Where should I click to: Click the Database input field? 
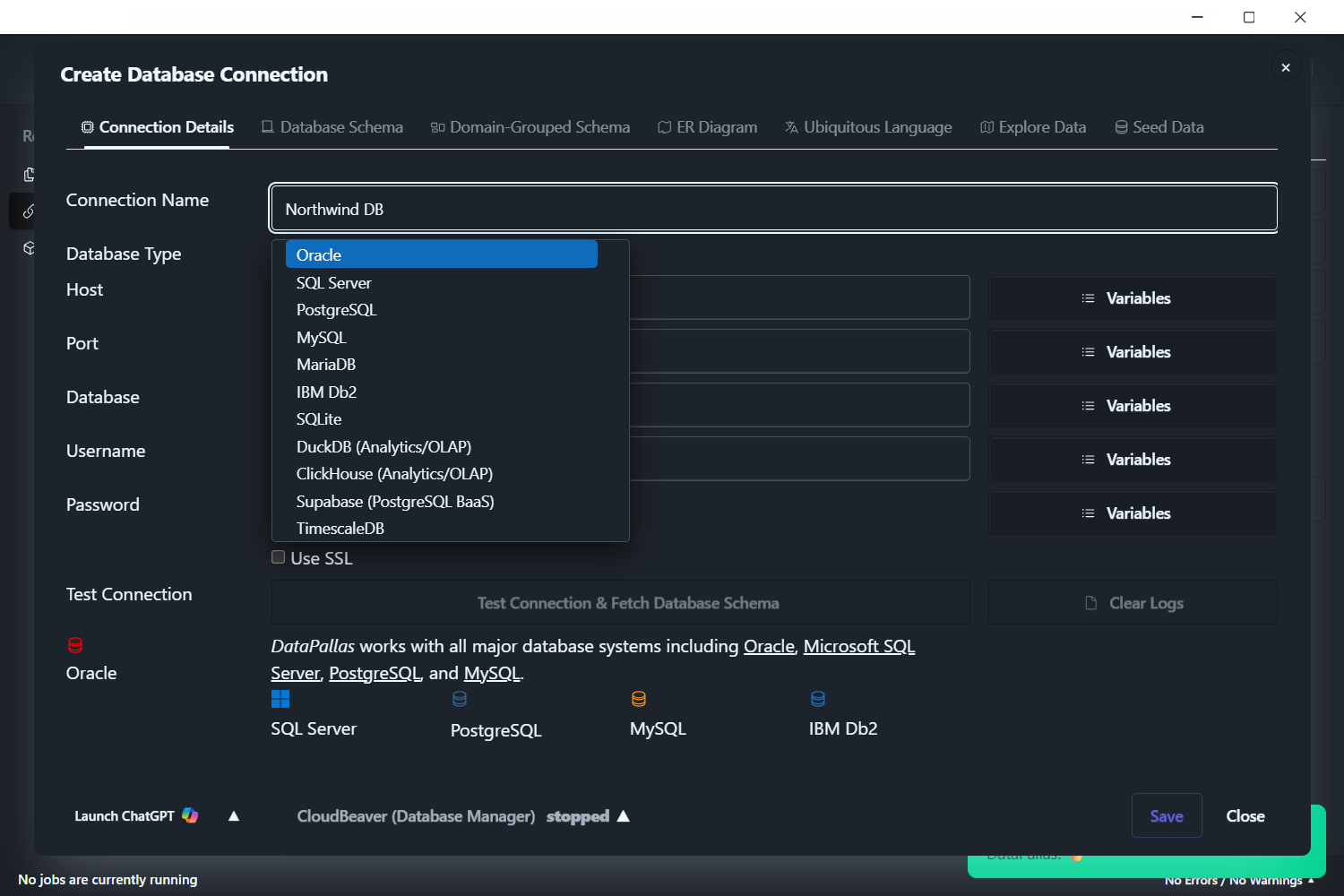tap(799, 406)
